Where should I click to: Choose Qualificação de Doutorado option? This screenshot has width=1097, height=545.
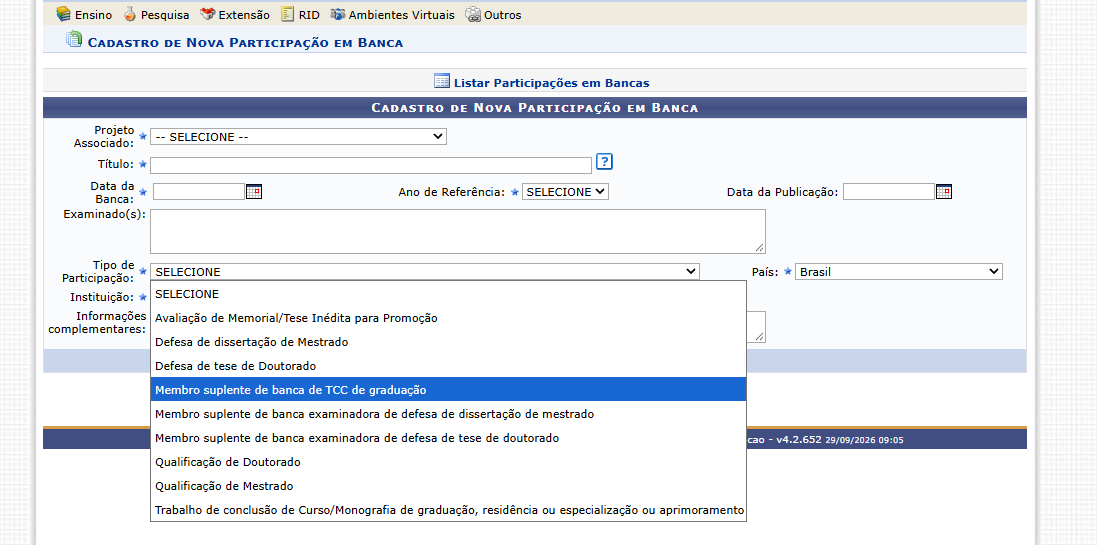(x=448, y=462)
